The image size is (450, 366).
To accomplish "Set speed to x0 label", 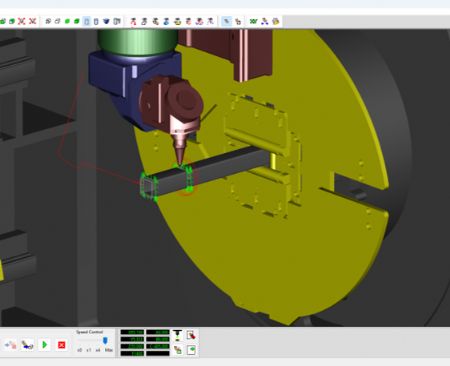I will pyautogui.click(x=80, y=350).
